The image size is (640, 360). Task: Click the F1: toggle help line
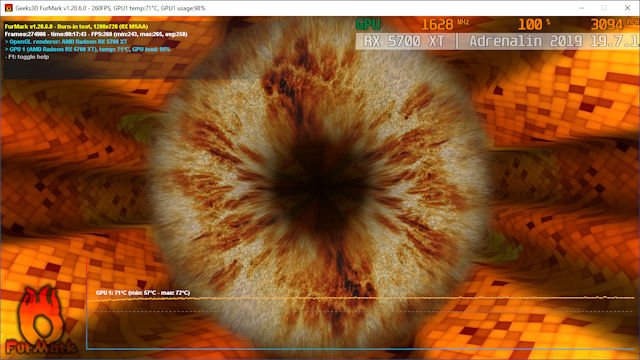27,57
